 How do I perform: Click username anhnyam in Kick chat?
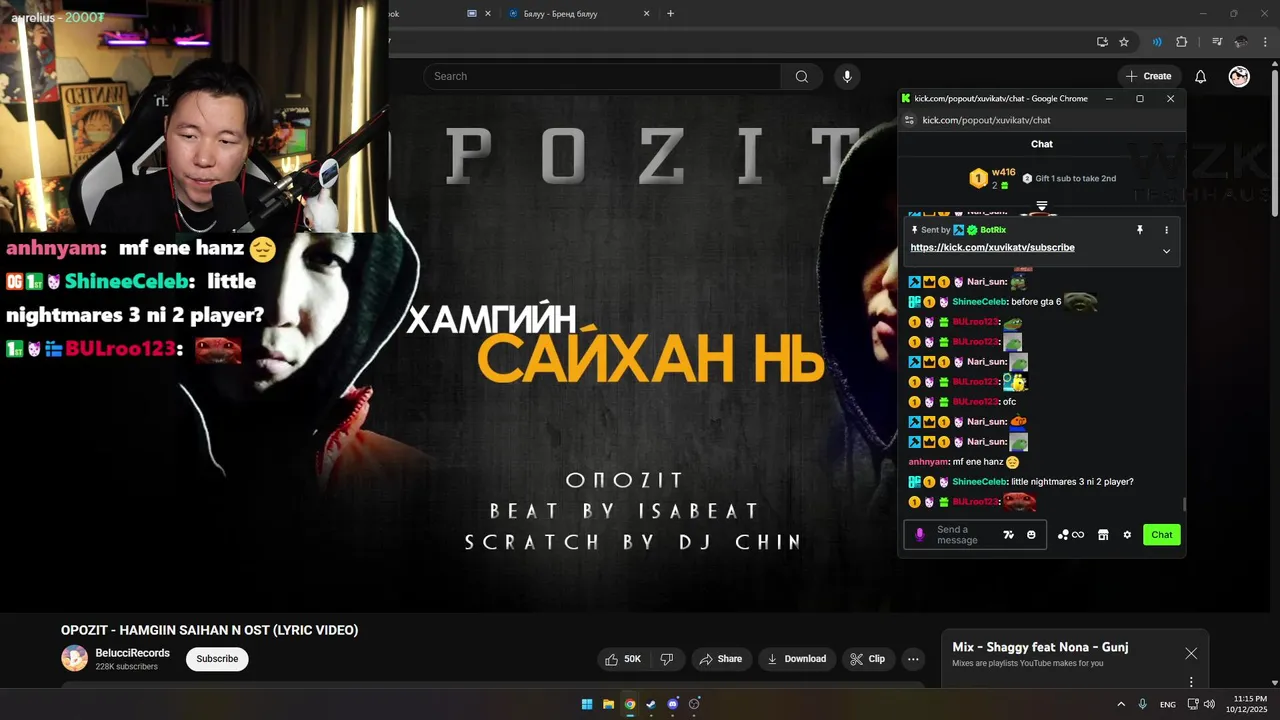(x=929, y=462)
